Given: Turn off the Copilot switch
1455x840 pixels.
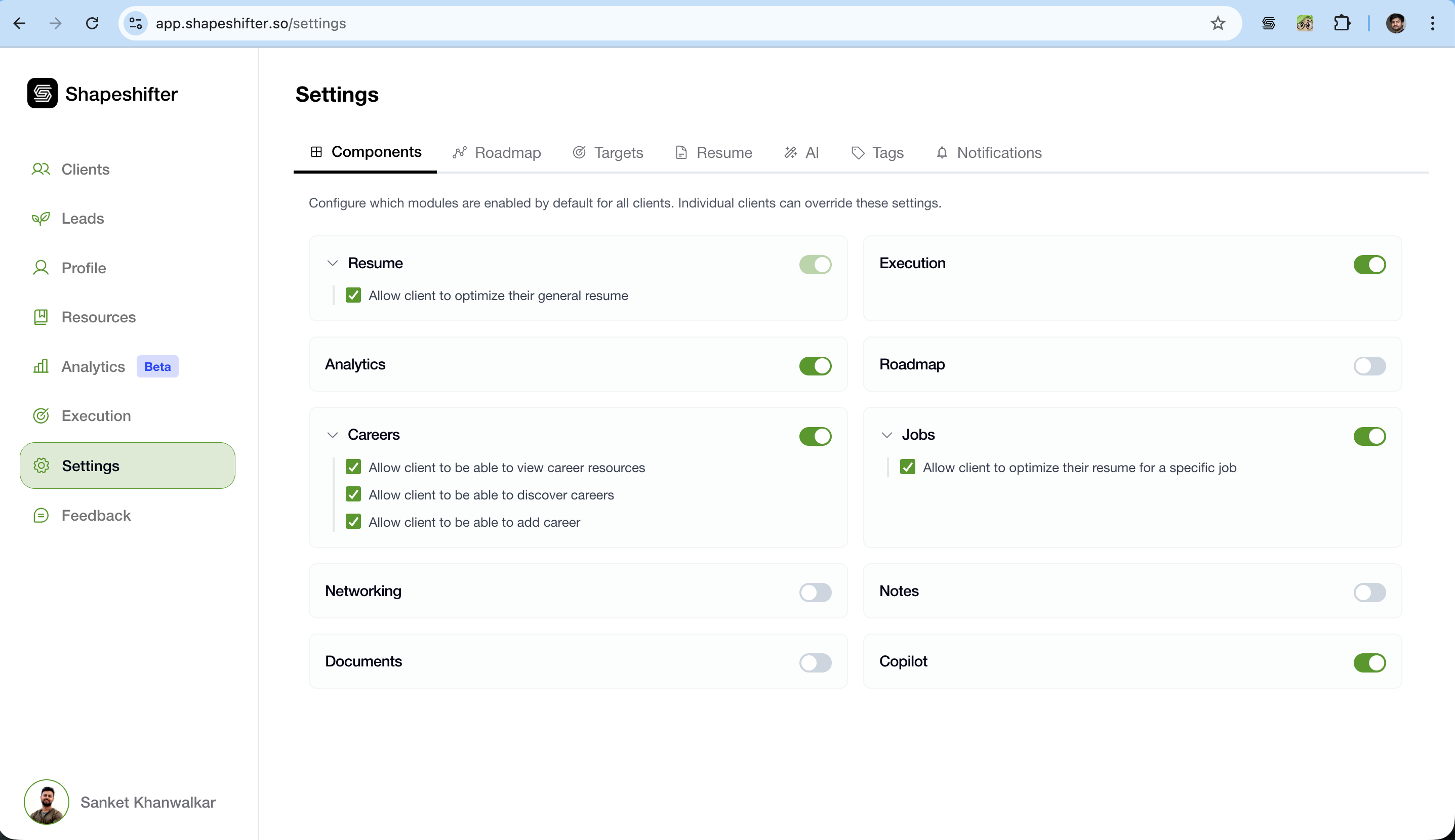Looking at the screenshot, I should tap(1370, 663).
